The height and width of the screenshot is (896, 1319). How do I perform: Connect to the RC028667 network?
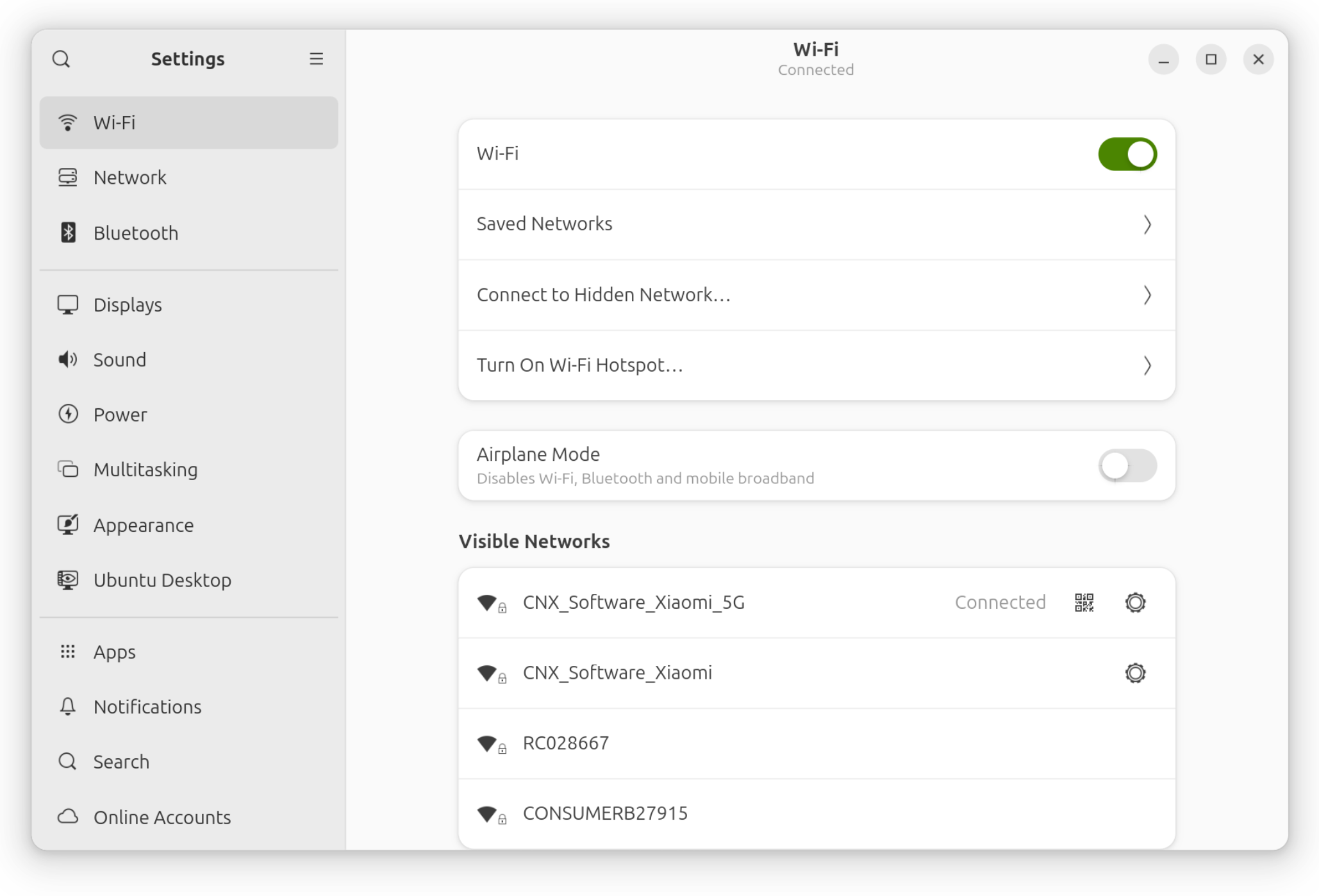(x=566, y=743)
